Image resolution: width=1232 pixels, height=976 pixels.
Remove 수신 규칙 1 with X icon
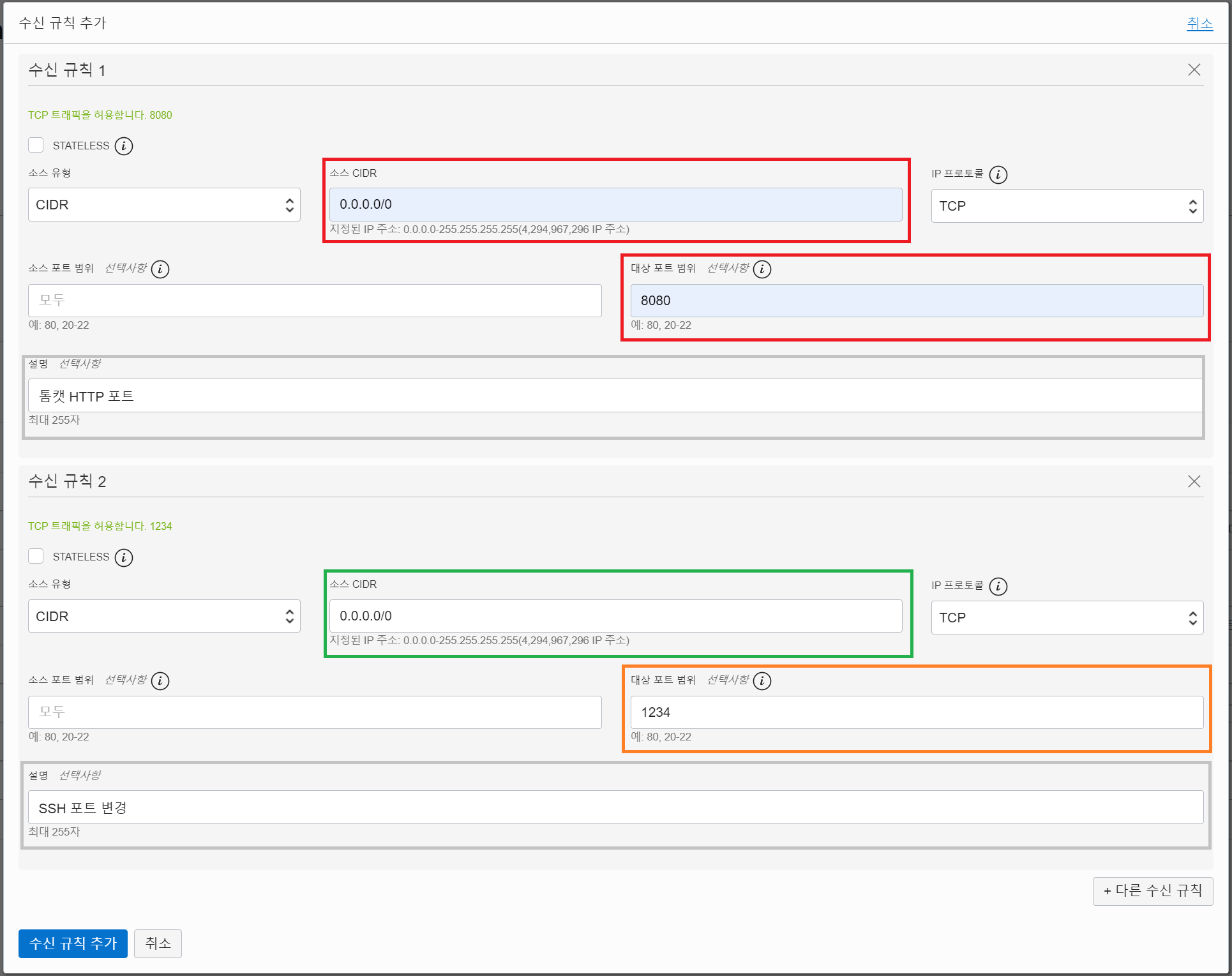pos(1194,70)
